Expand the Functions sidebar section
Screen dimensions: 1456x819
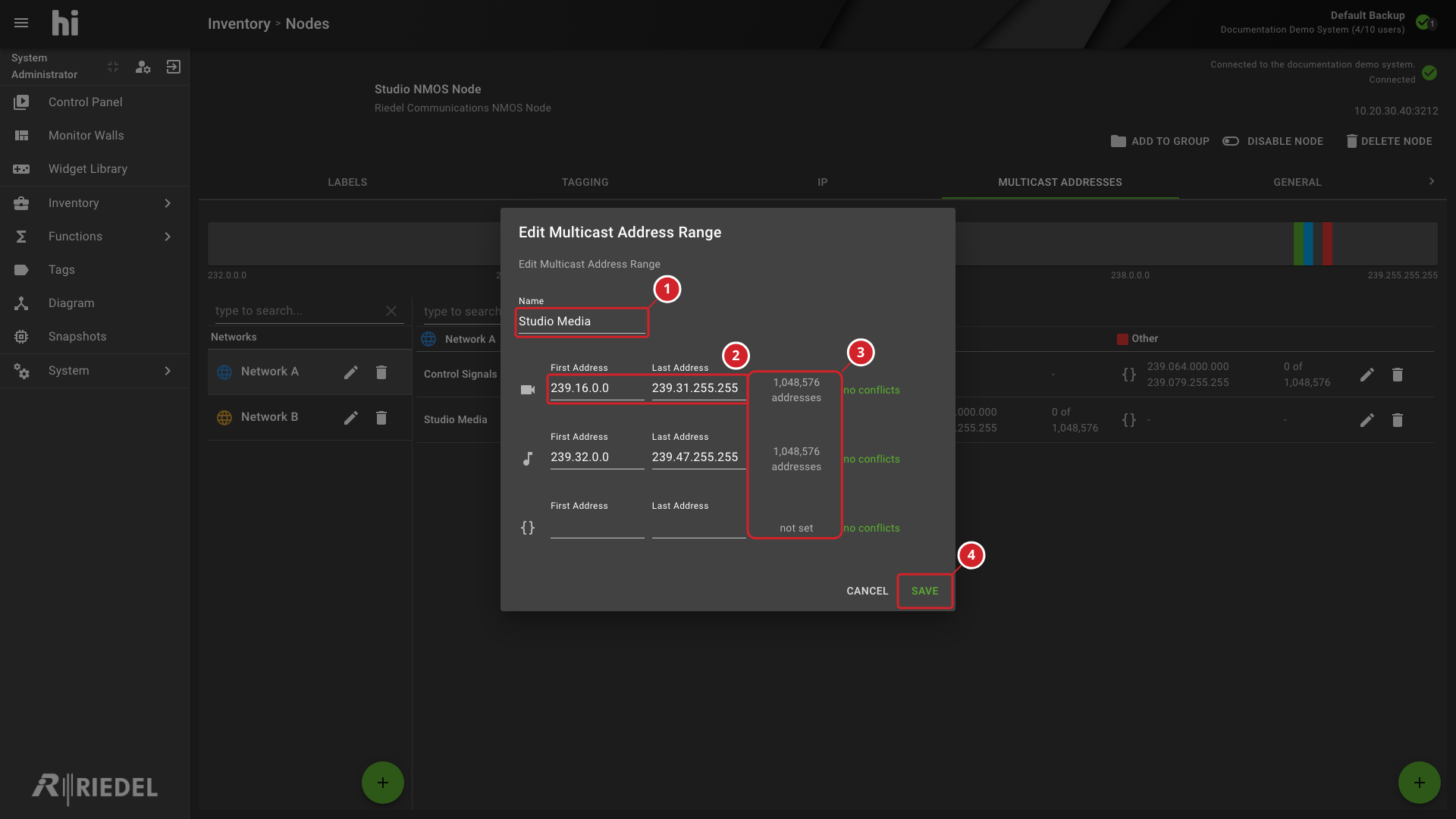95,236
